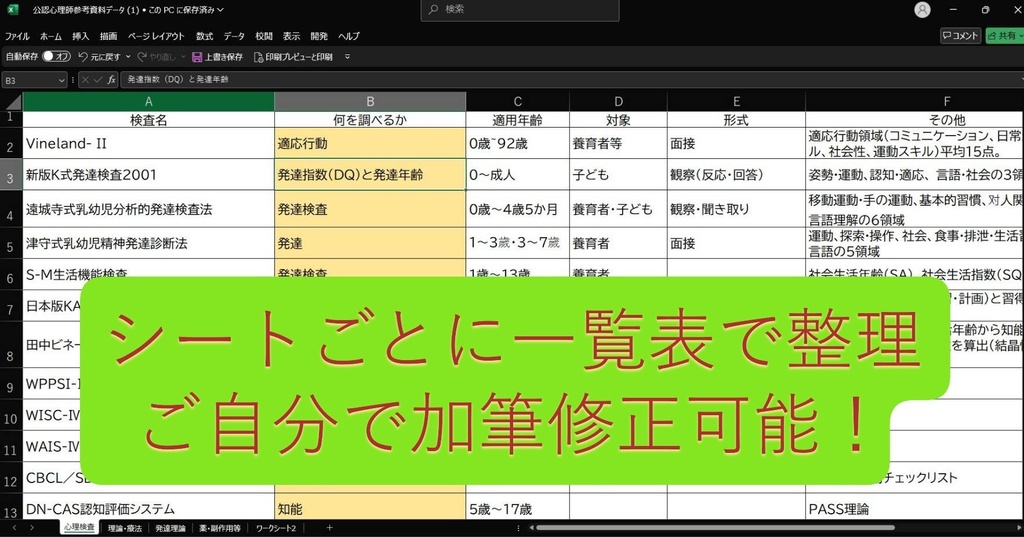Screen dimensions: 1024x537
Task: Open the ファイル menu
Action: click(17, 36)
